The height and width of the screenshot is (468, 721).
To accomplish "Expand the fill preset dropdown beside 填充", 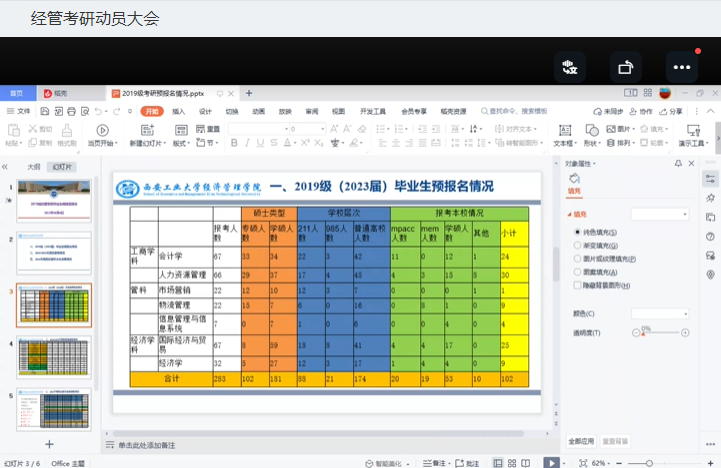I will [660, 214].
